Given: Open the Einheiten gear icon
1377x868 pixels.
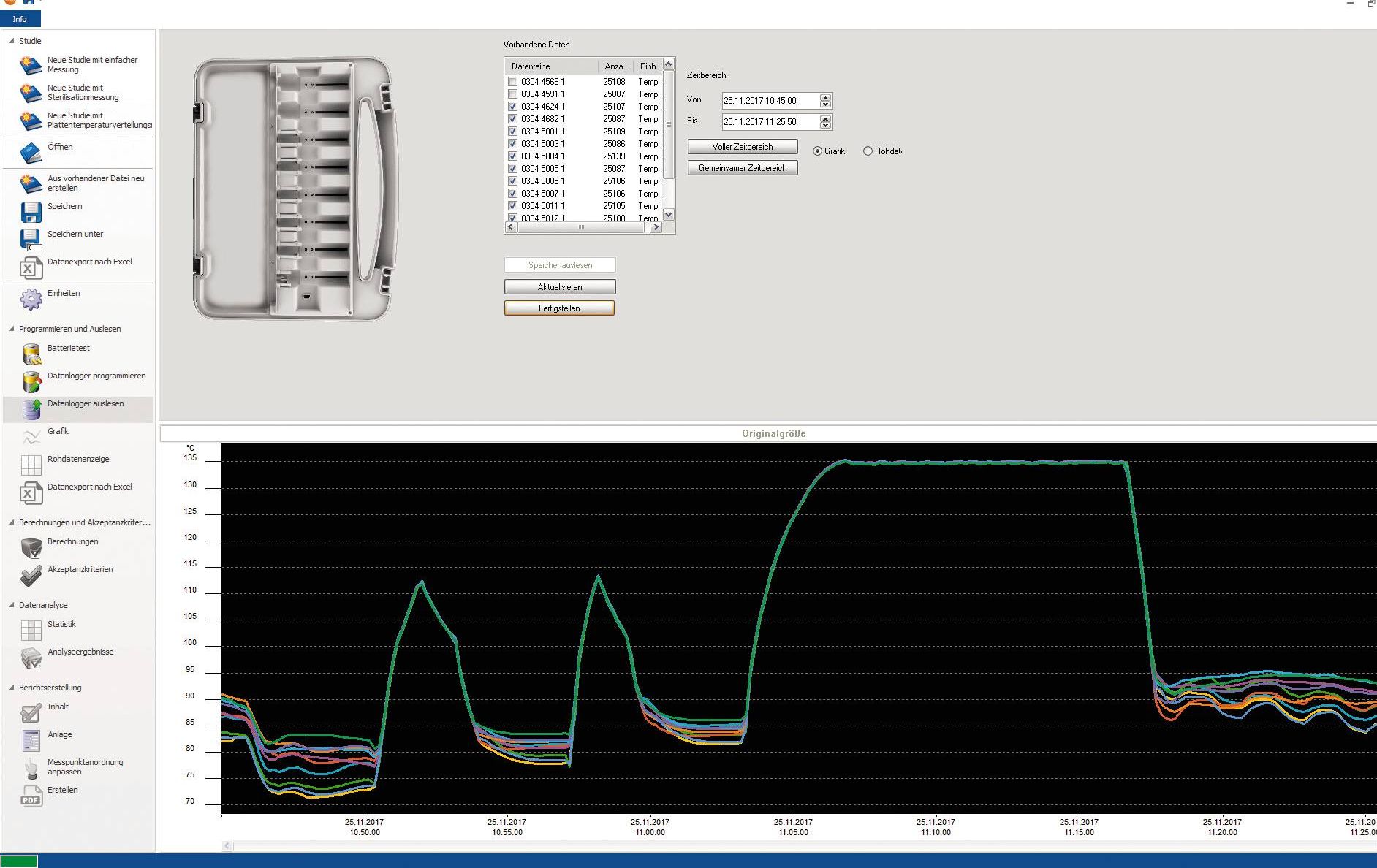Looking at the screenshot, I should point(31,299).
